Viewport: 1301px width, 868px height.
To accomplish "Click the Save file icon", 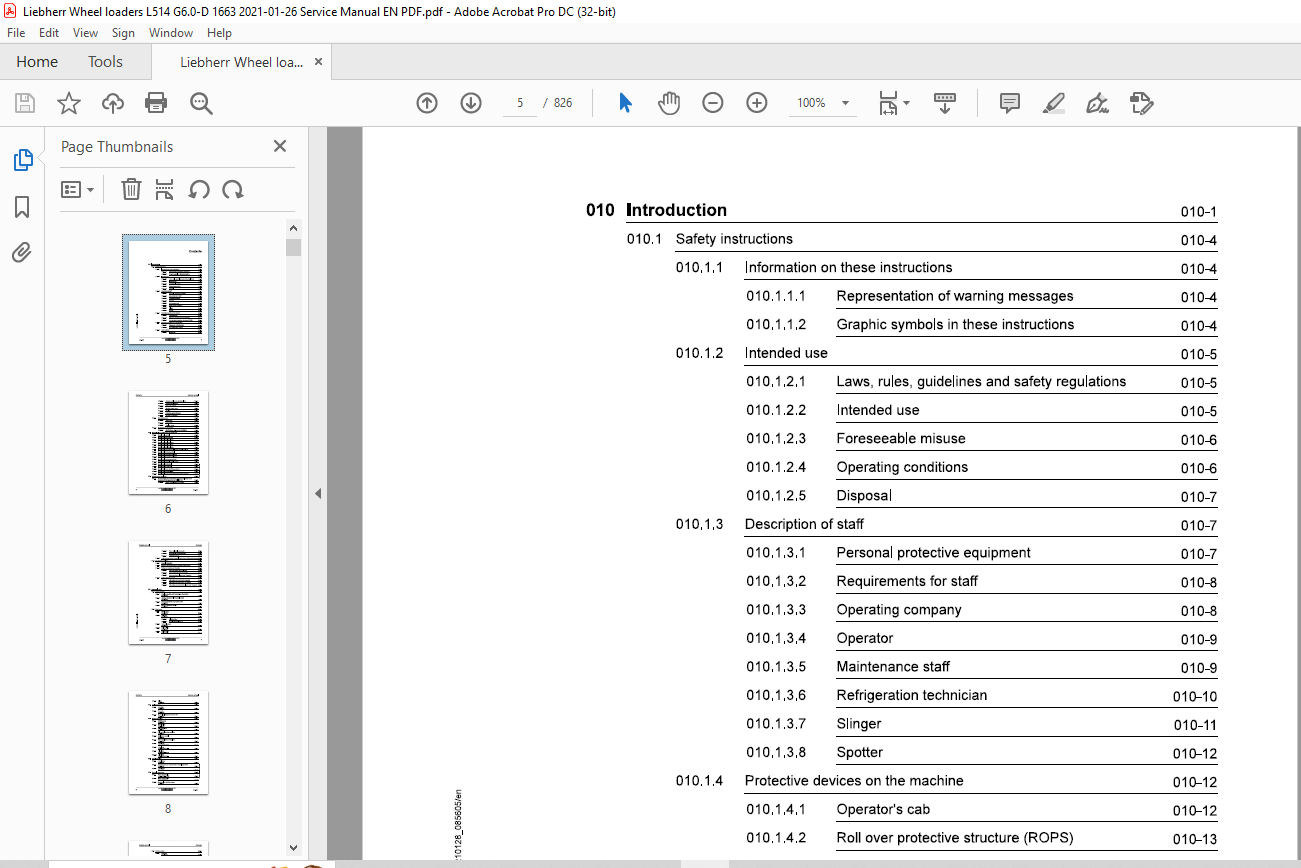I will [25, 103].
